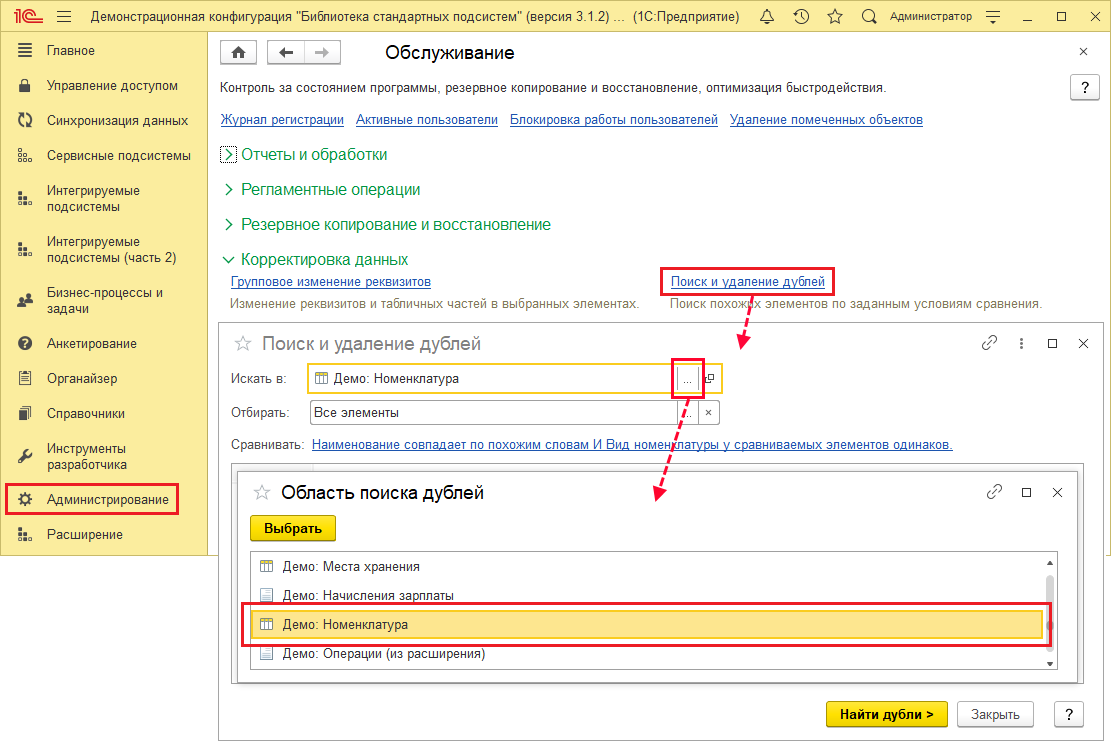Click Администратор user name
The image size is (1113, 742).
[931, 16]
